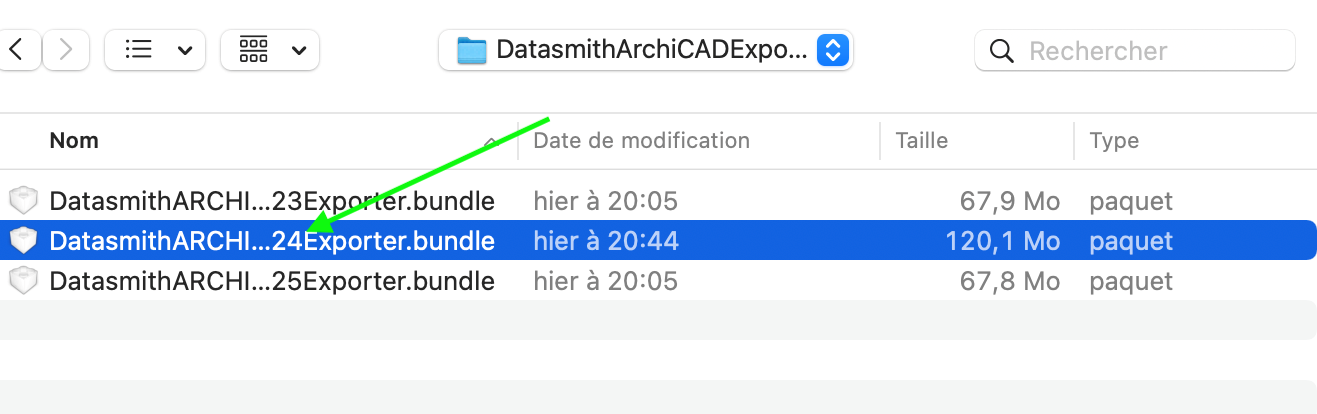Open the list view options chevron
The height and width of the screenshot is (414, 1317).
pyautogui.click(x=184, y=50)
